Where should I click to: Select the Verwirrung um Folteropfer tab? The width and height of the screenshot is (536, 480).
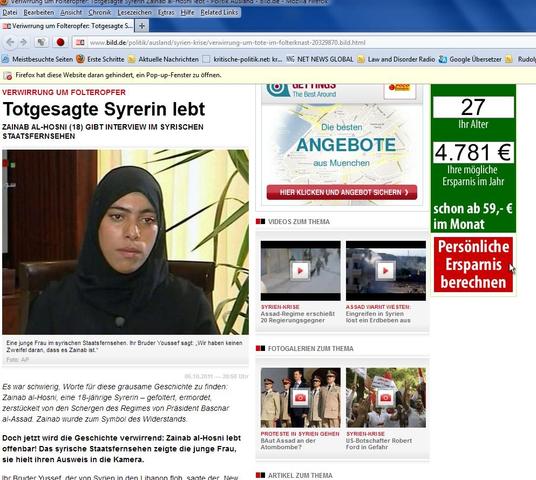(68, 26)
